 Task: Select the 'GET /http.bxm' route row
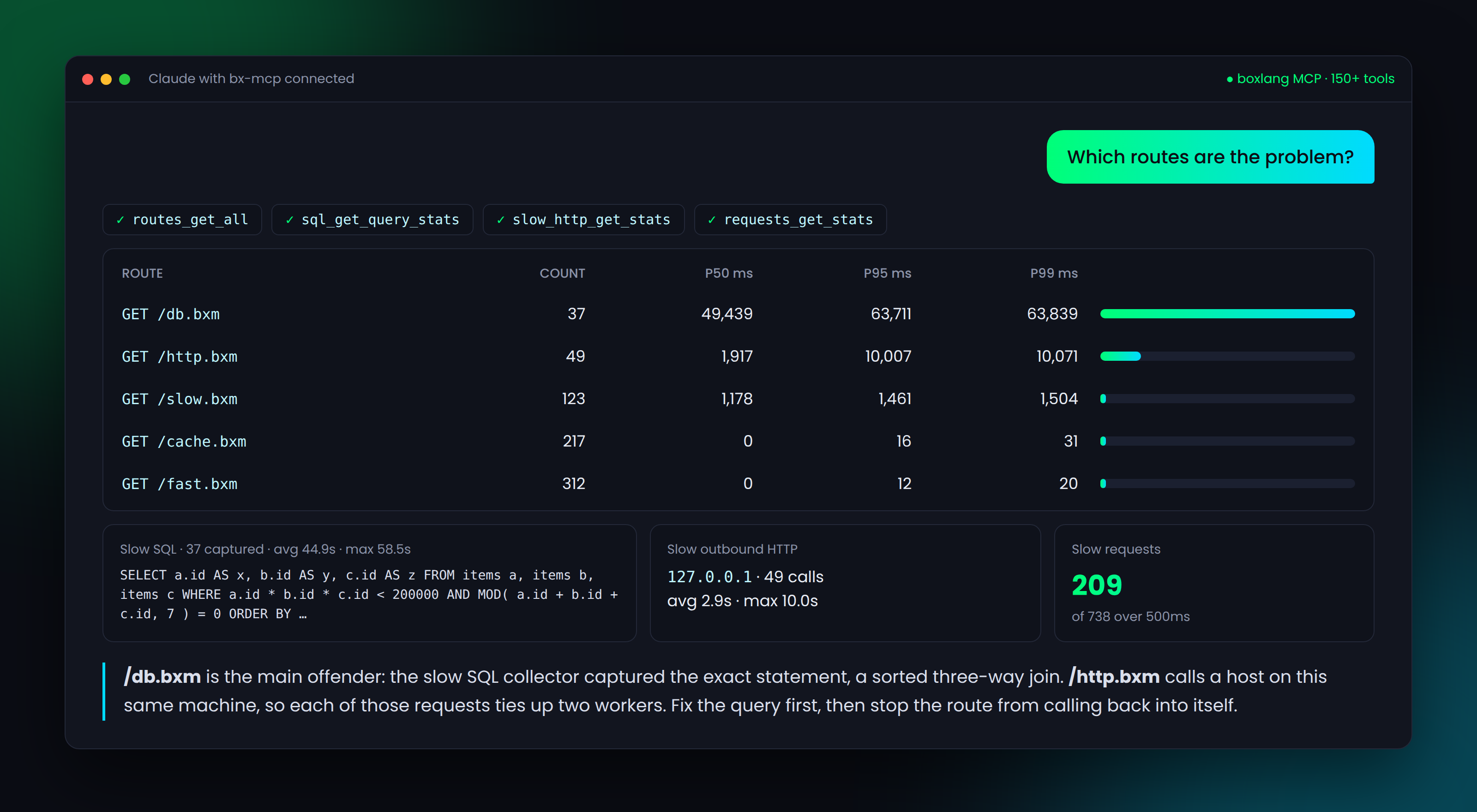738,357
